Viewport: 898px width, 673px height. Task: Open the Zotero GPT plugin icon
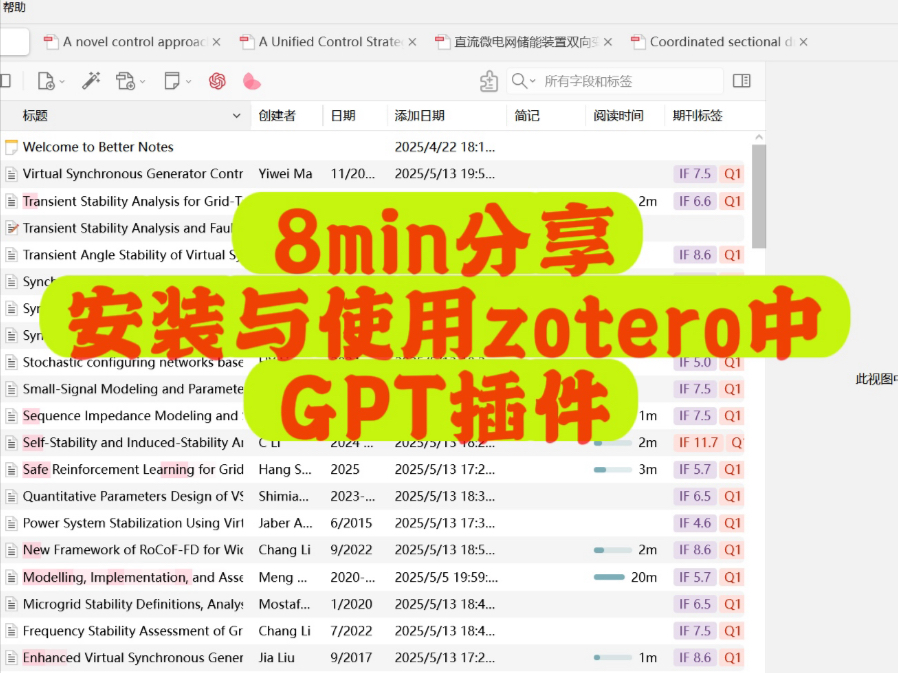(x=217, y=81)
